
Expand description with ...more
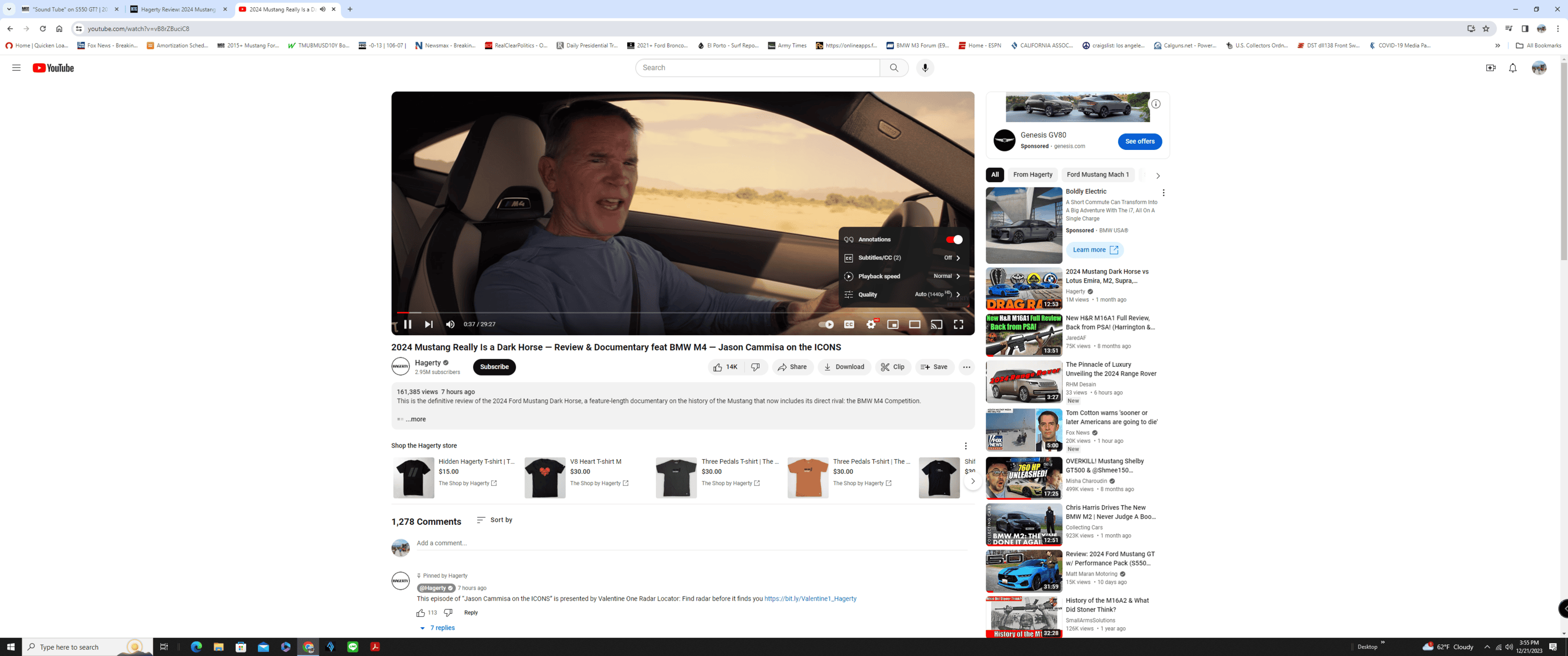[416, 419]
